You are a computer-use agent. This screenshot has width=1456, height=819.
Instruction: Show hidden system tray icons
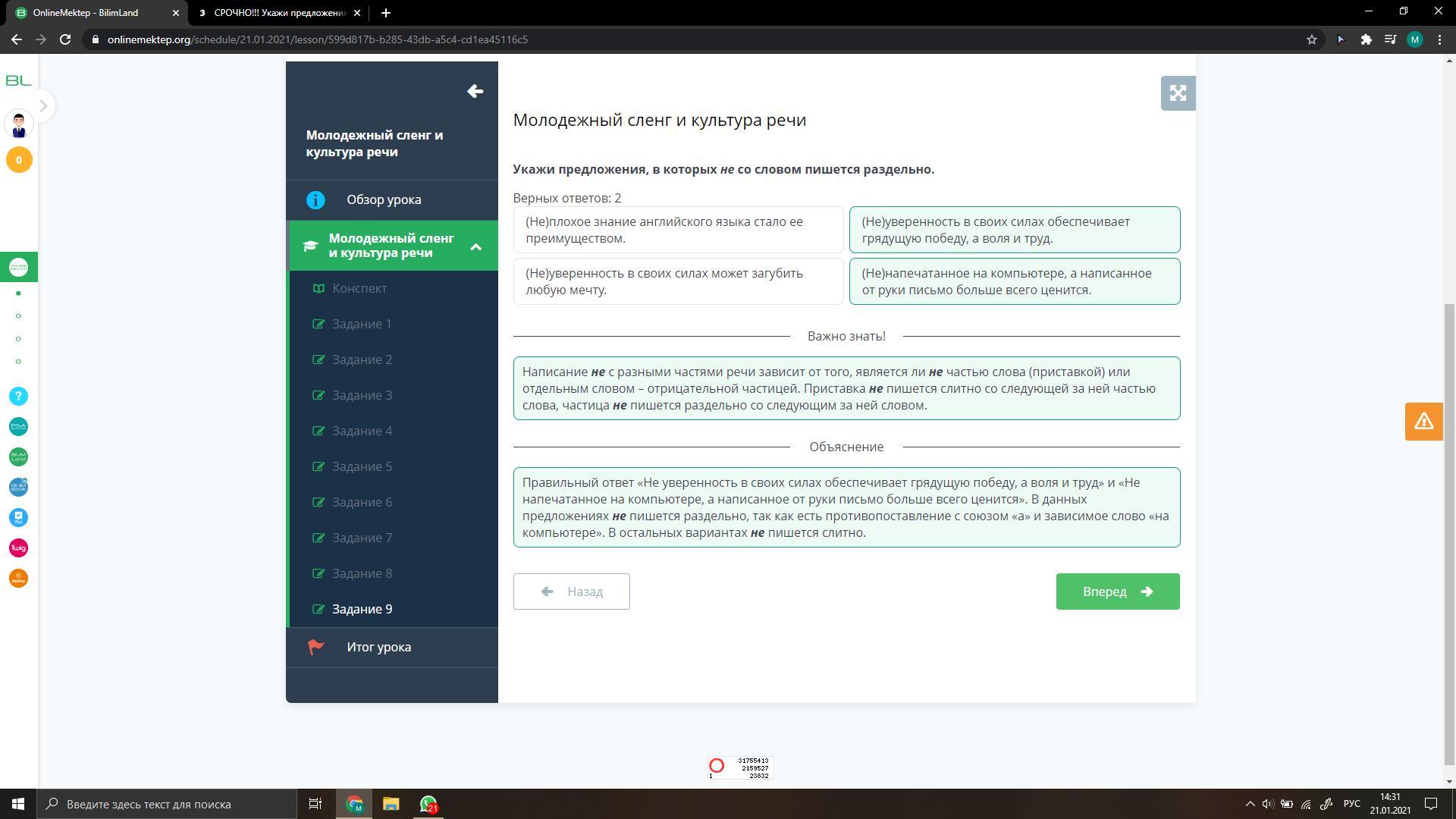(x=1250, y=804)
